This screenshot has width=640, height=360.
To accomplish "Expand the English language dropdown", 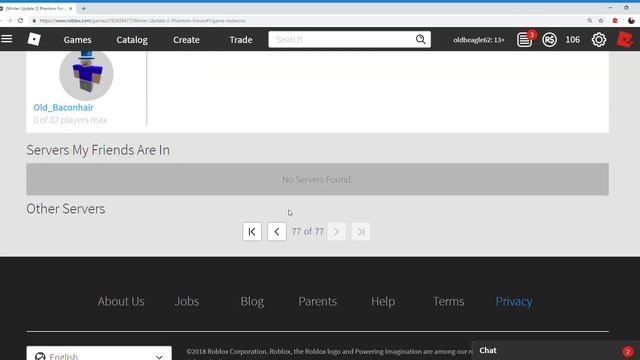I will coord(99,354).
